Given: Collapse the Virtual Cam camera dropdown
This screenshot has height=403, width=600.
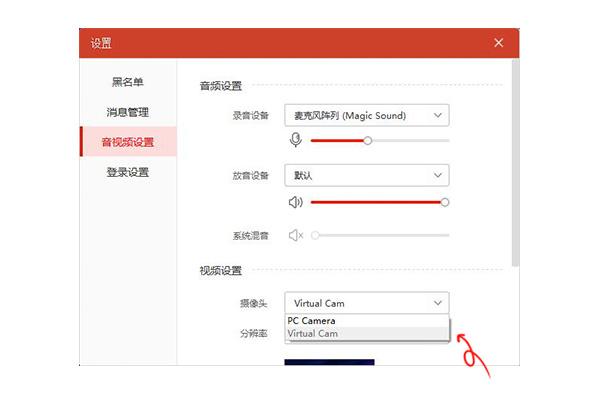Looking at the screenshot, I should click(367, 303).
